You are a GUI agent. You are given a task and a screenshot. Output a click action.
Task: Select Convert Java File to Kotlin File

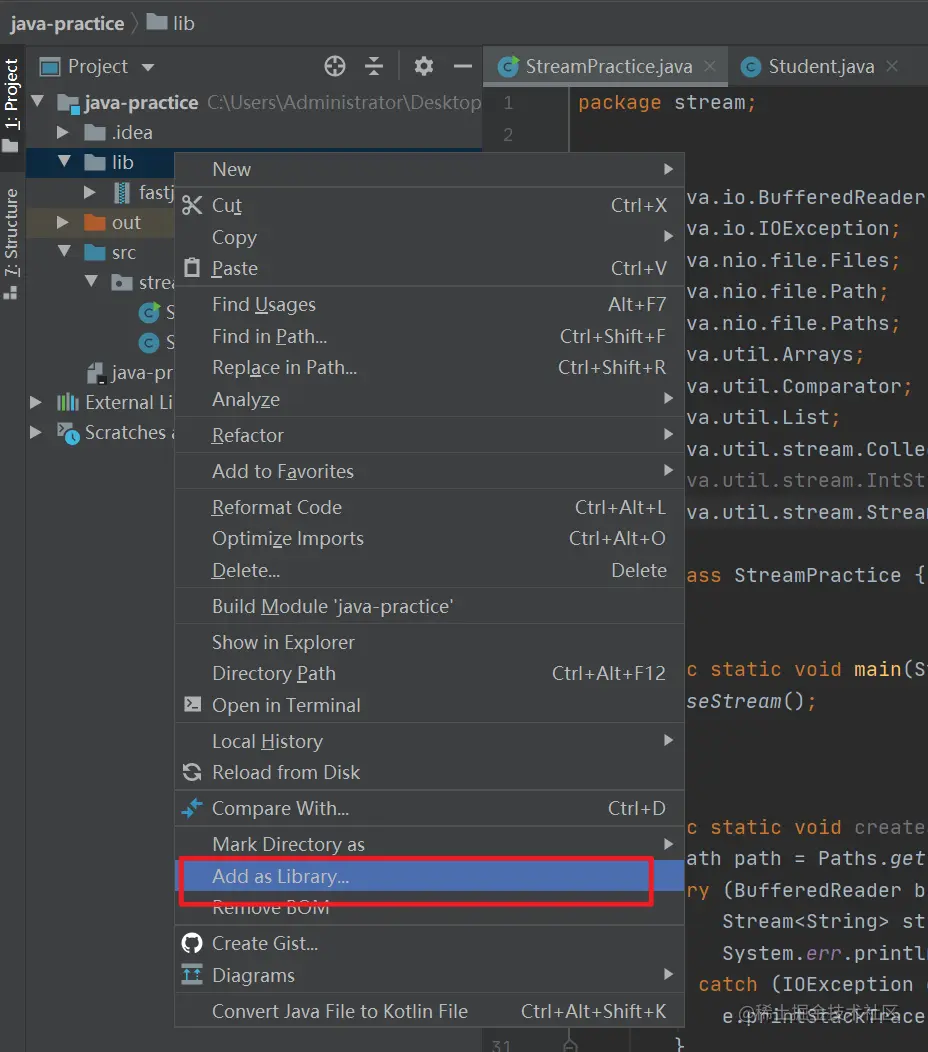click(429, 1011)
